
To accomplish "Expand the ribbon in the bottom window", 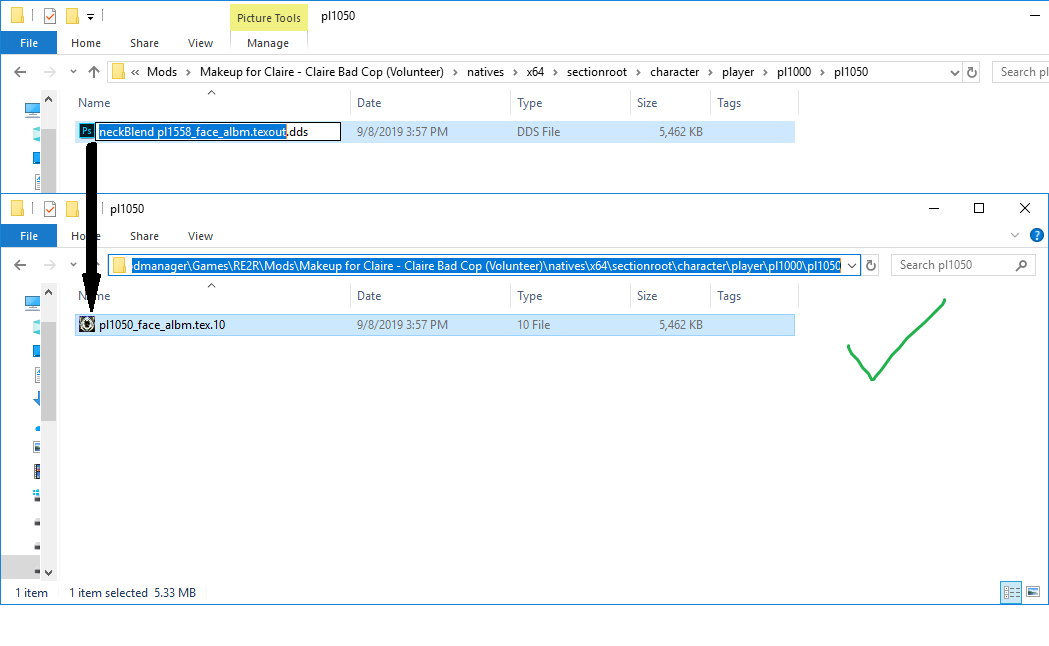I will pyautogui.click(x=1015, y=235).
